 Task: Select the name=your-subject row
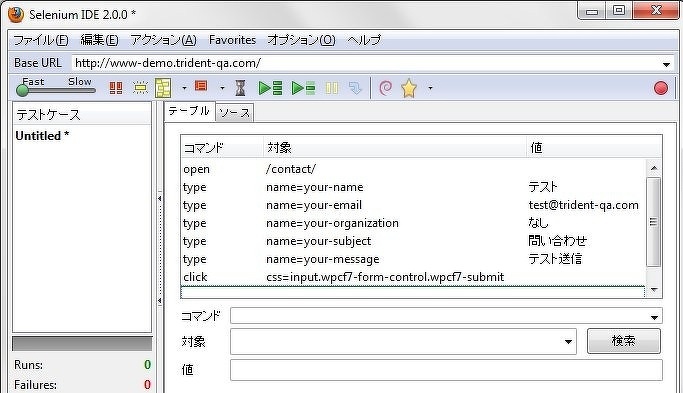click(x=413, y=241)
